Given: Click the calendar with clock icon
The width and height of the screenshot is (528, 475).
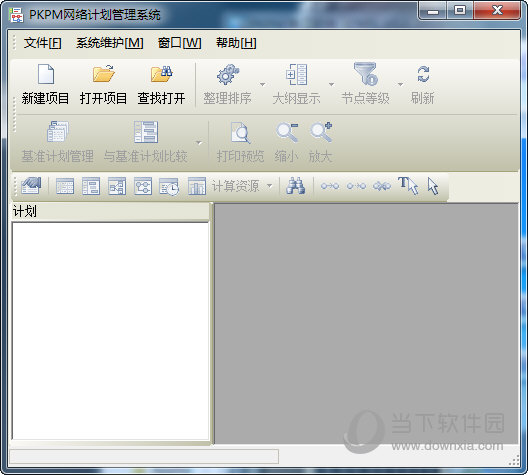Looking at the screenshot, I should tap(169, 186).
